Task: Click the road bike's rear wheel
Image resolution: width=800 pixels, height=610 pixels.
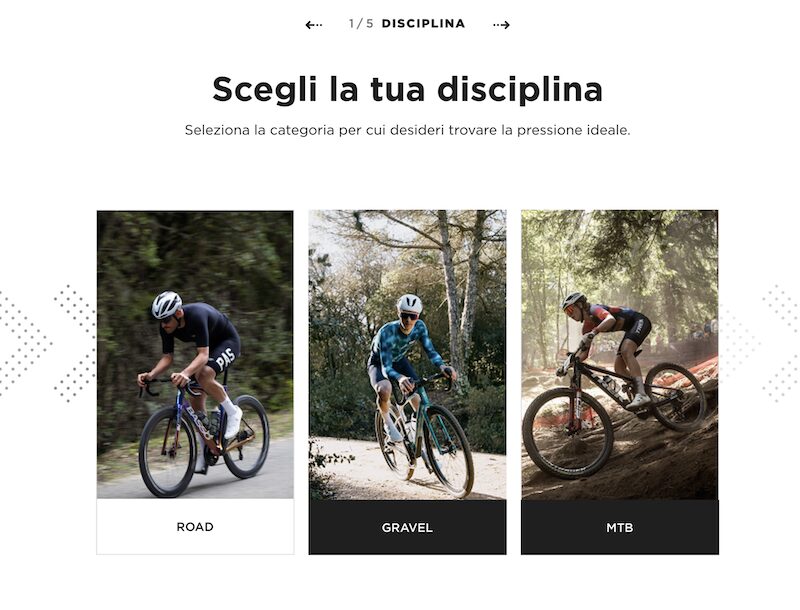Action: tap(246, 437)
